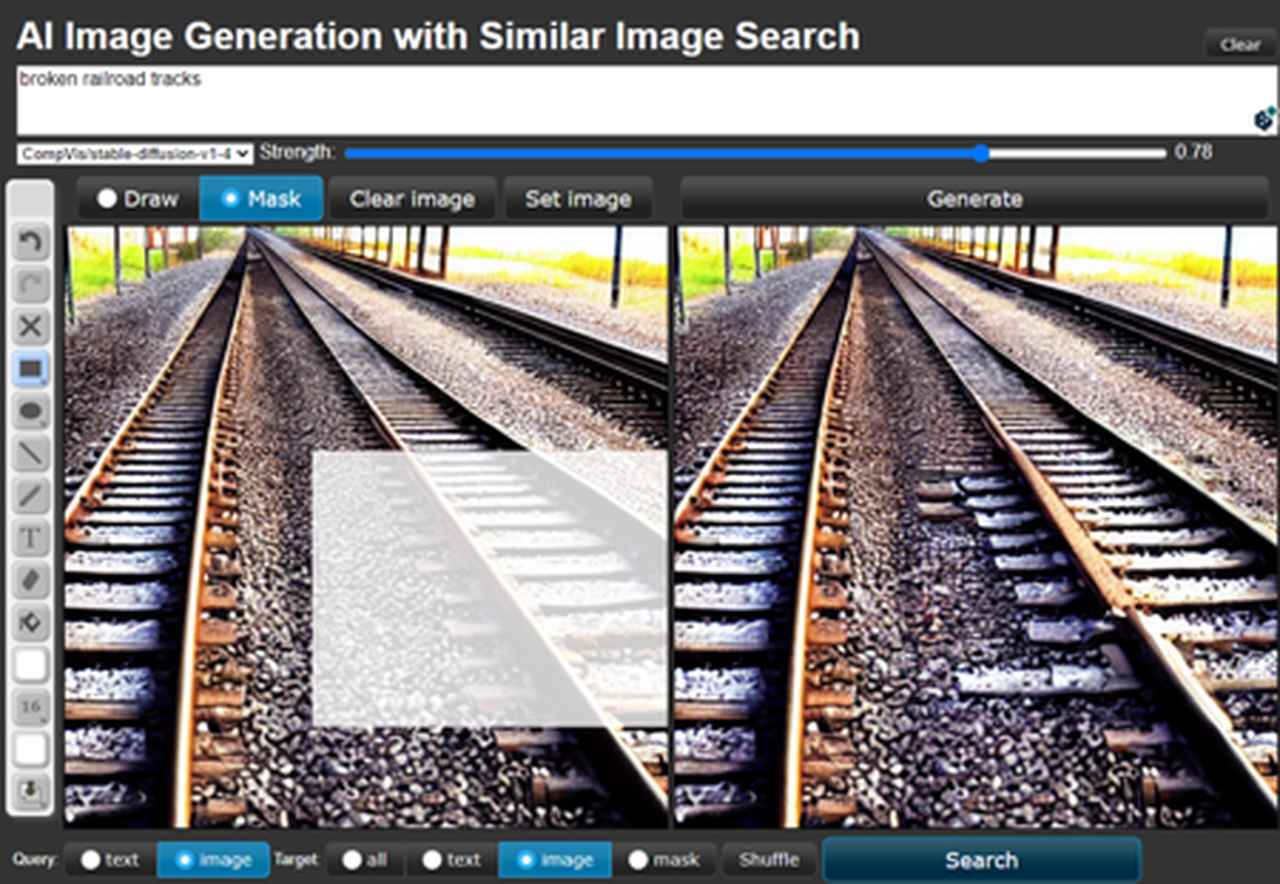Viewport: 1280px width, 884px height.
Task: Click the 'Strength:' label
Action: [x=297, y=153]
